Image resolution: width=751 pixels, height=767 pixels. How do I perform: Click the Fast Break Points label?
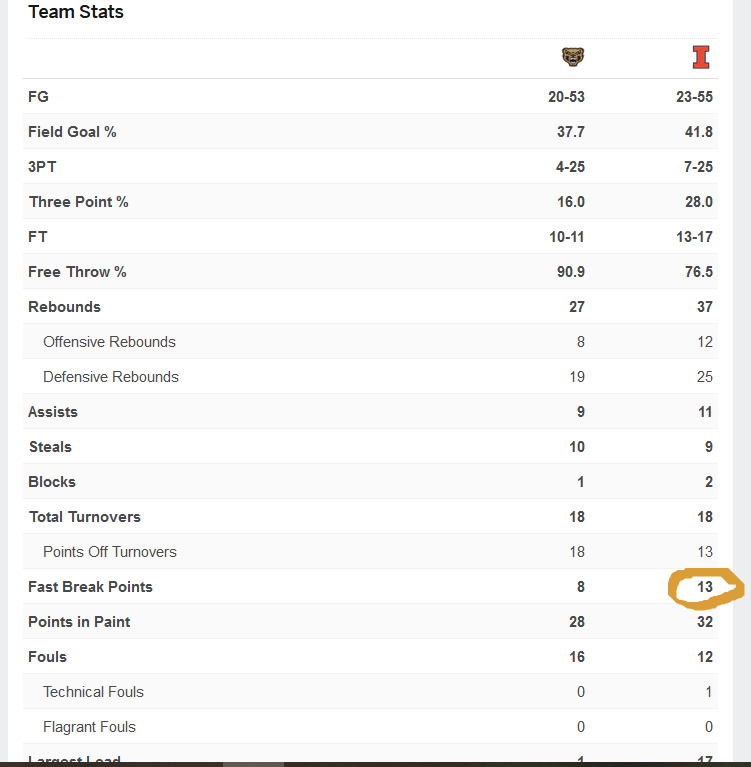pos(90,587)
